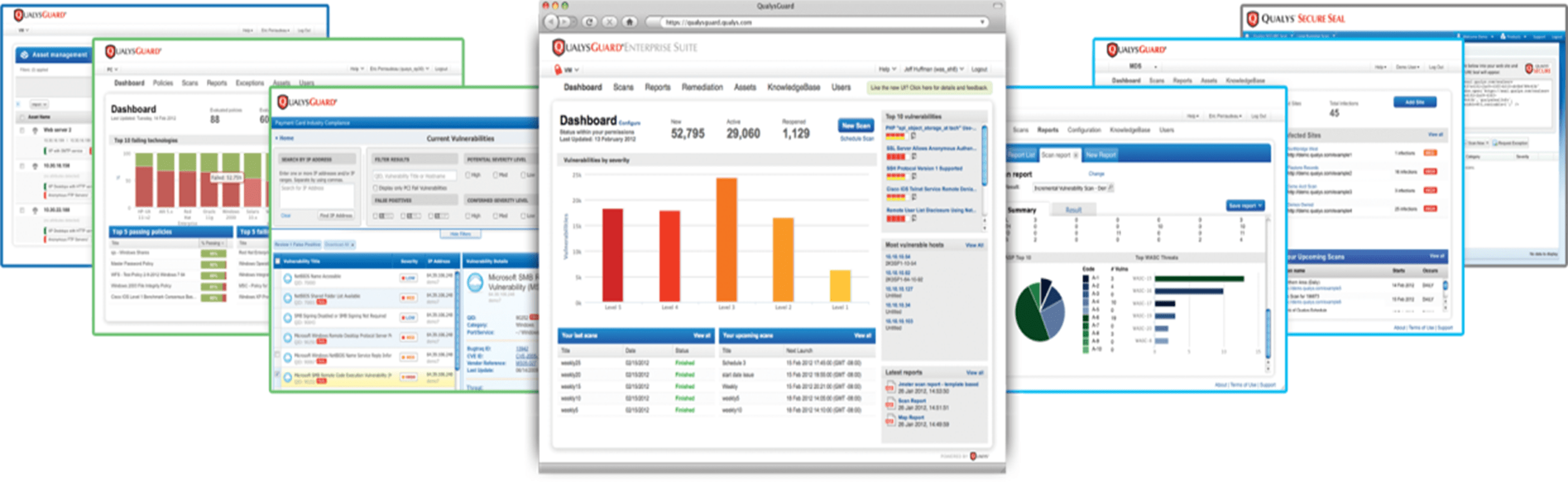Open the Exceptions tab in Policy Compliance
This screenshot has width=1568, height=482.
tap(250, 83)
